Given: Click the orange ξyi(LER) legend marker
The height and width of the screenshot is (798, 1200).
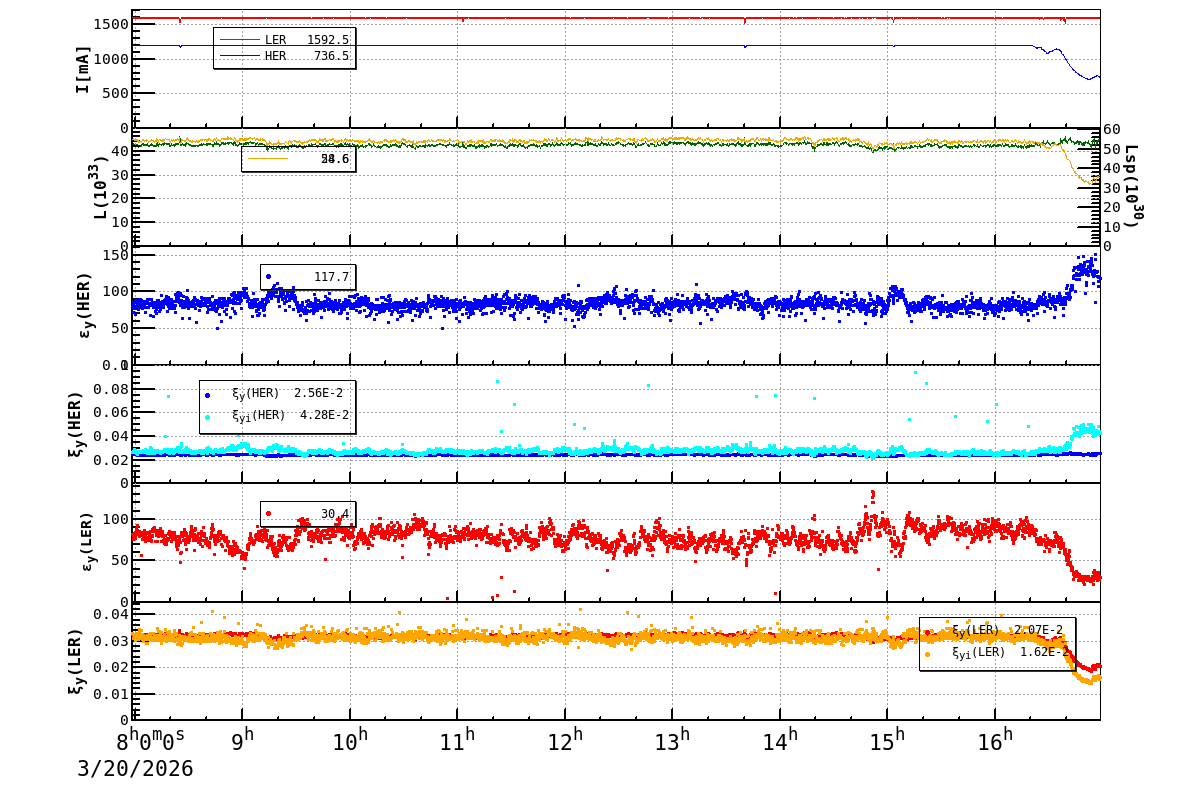Looking at the screenshot, I should coord(927,654).
